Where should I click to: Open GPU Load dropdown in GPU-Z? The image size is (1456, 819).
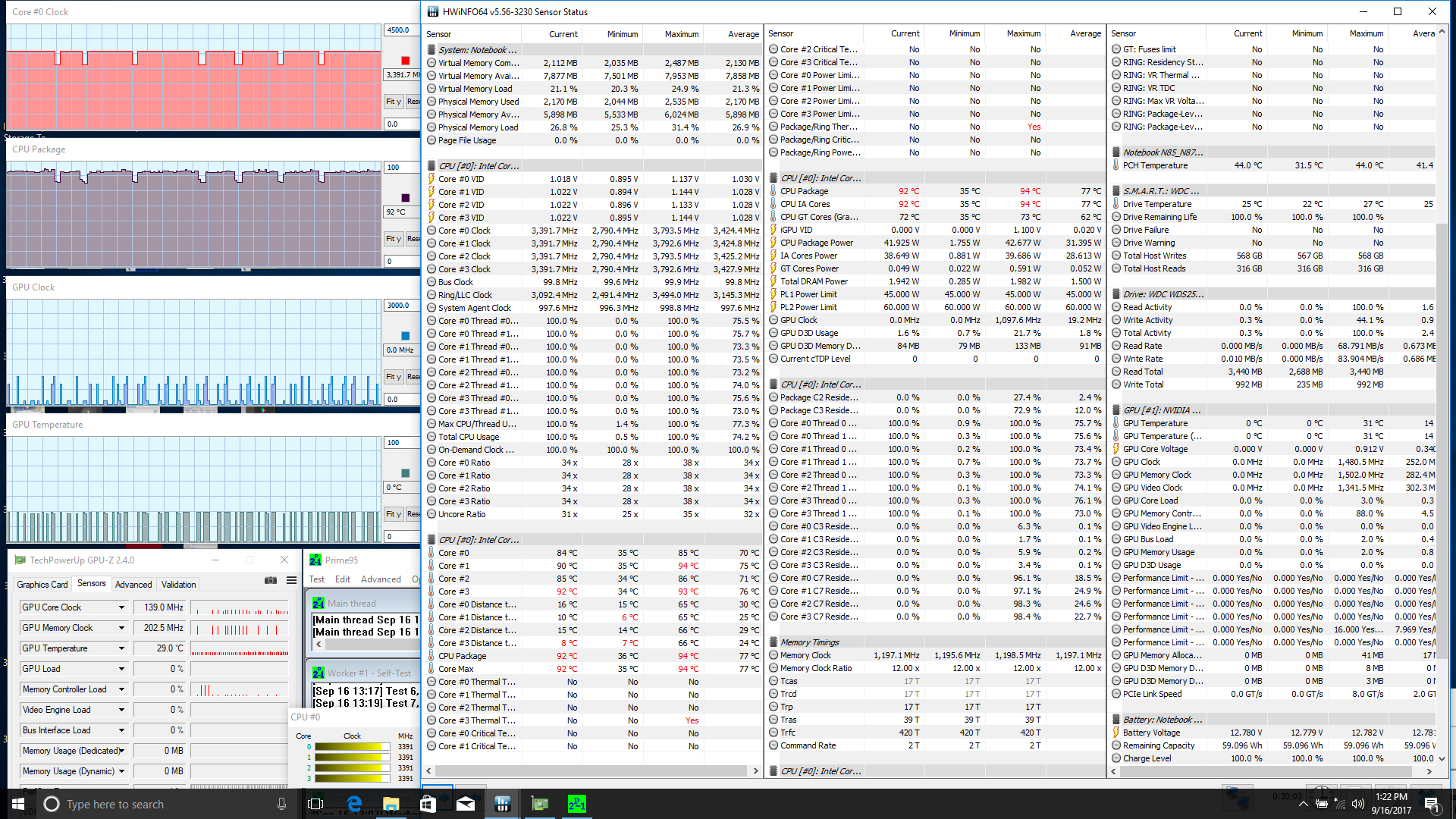click(x=121, y=669)
